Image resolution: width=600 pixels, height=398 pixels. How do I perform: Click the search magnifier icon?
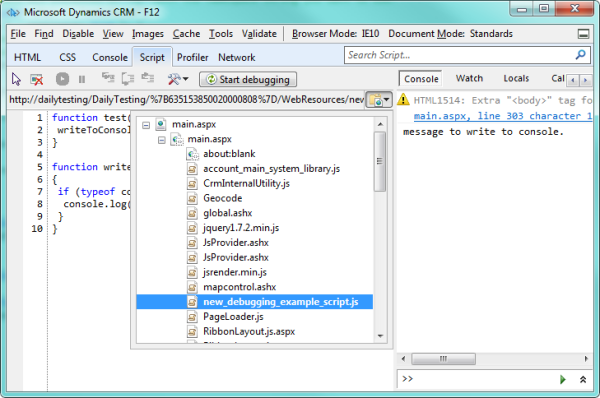pos(580,55)
